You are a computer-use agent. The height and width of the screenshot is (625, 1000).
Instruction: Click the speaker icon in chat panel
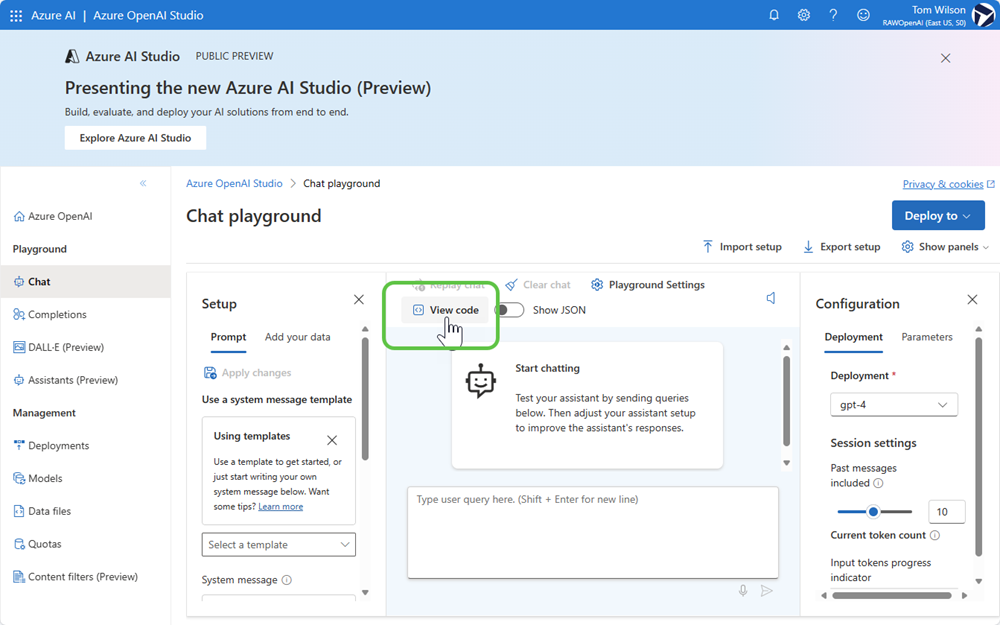click(771, 298)
